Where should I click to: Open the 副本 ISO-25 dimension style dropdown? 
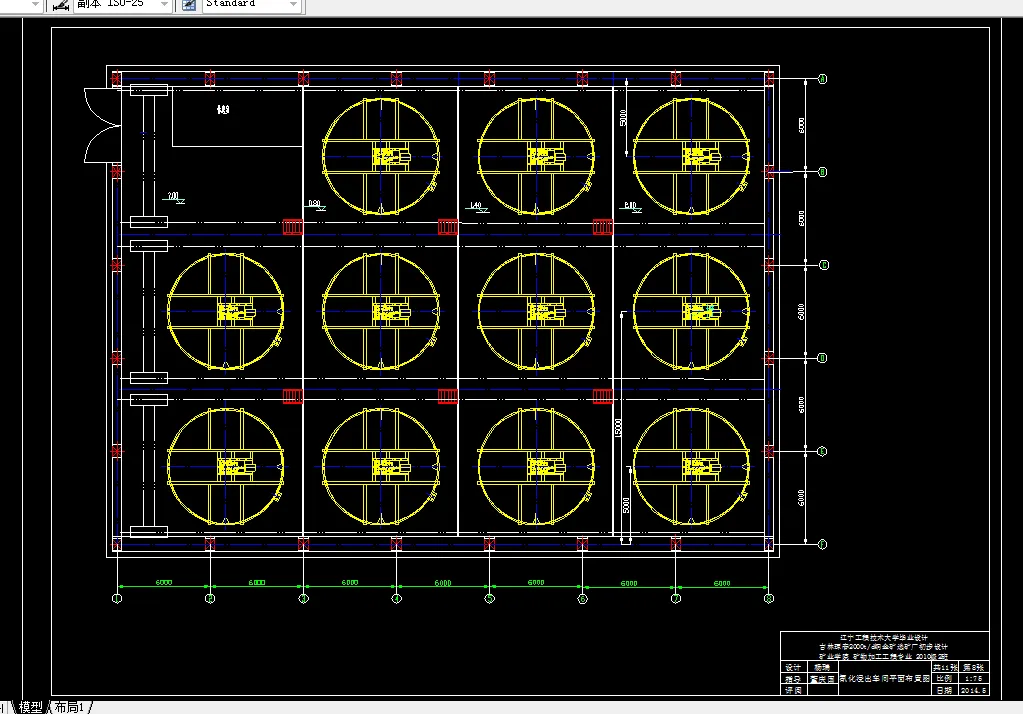click(x=165, y=5)
